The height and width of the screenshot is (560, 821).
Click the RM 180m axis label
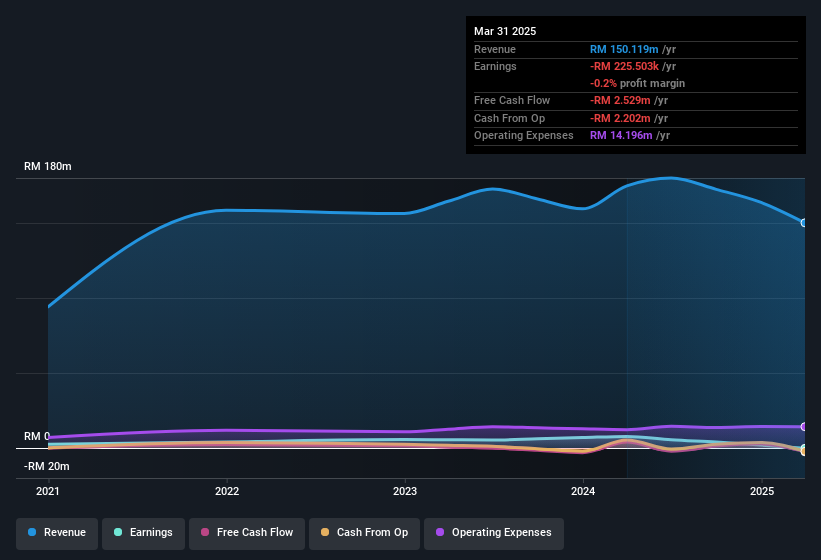coord(48,166)
